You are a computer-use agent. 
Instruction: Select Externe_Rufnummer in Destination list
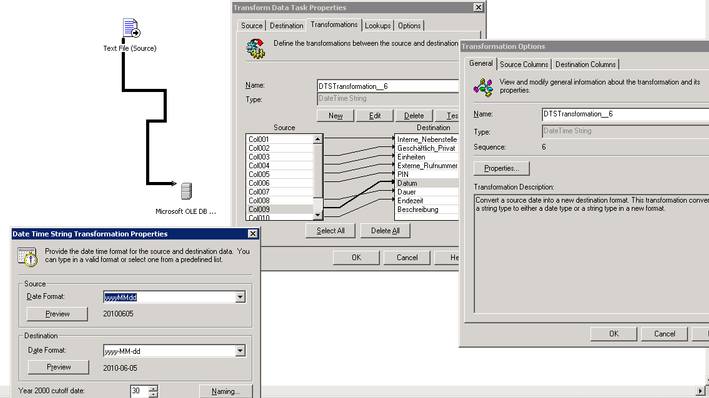click(427, 166)
